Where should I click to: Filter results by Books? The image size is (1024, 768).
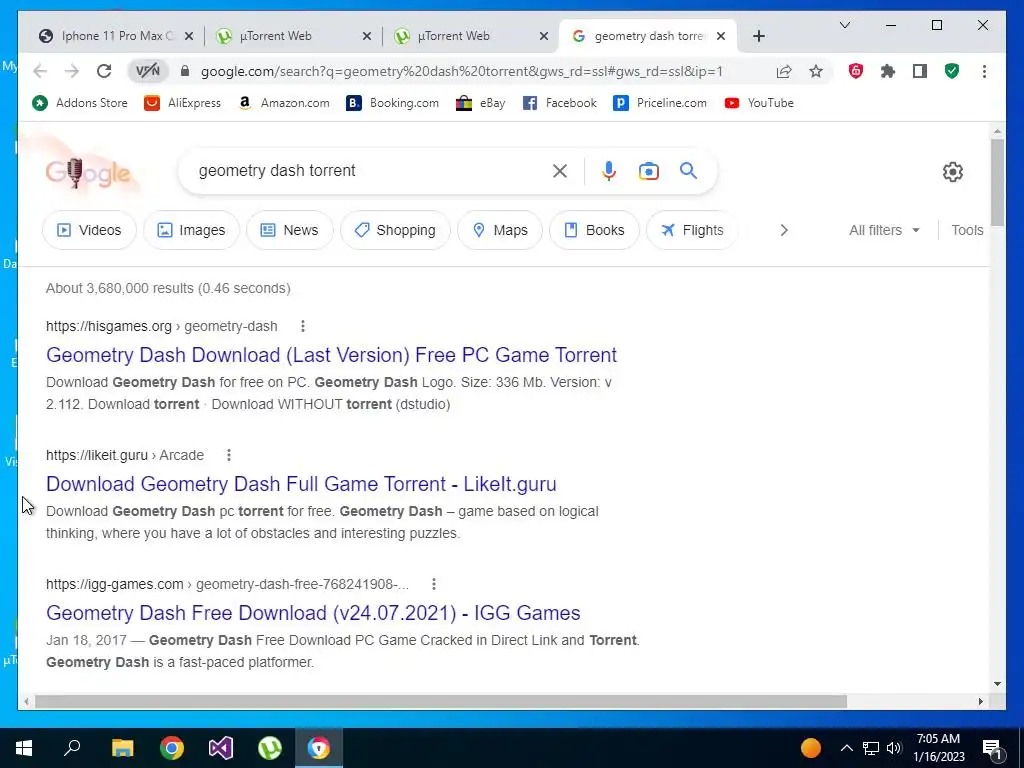click(594, 230)
